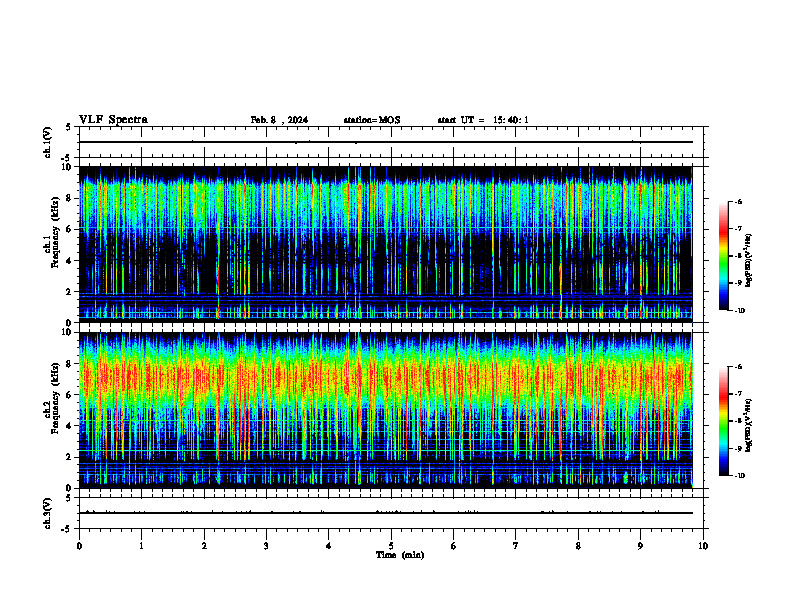
Task: Click the "VLF Spectra" plot title
Action: pyautogui.click(x=113, y=120)
